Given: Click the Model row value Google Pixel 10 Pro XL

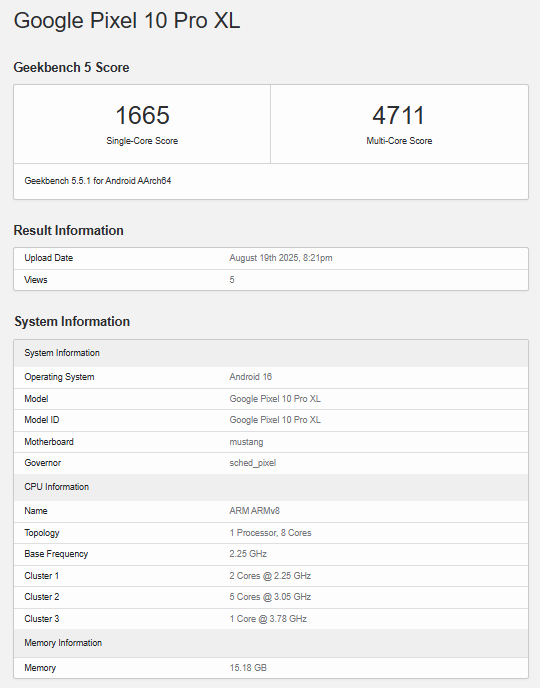Looking at the screenshot, I should pos(275,399).
